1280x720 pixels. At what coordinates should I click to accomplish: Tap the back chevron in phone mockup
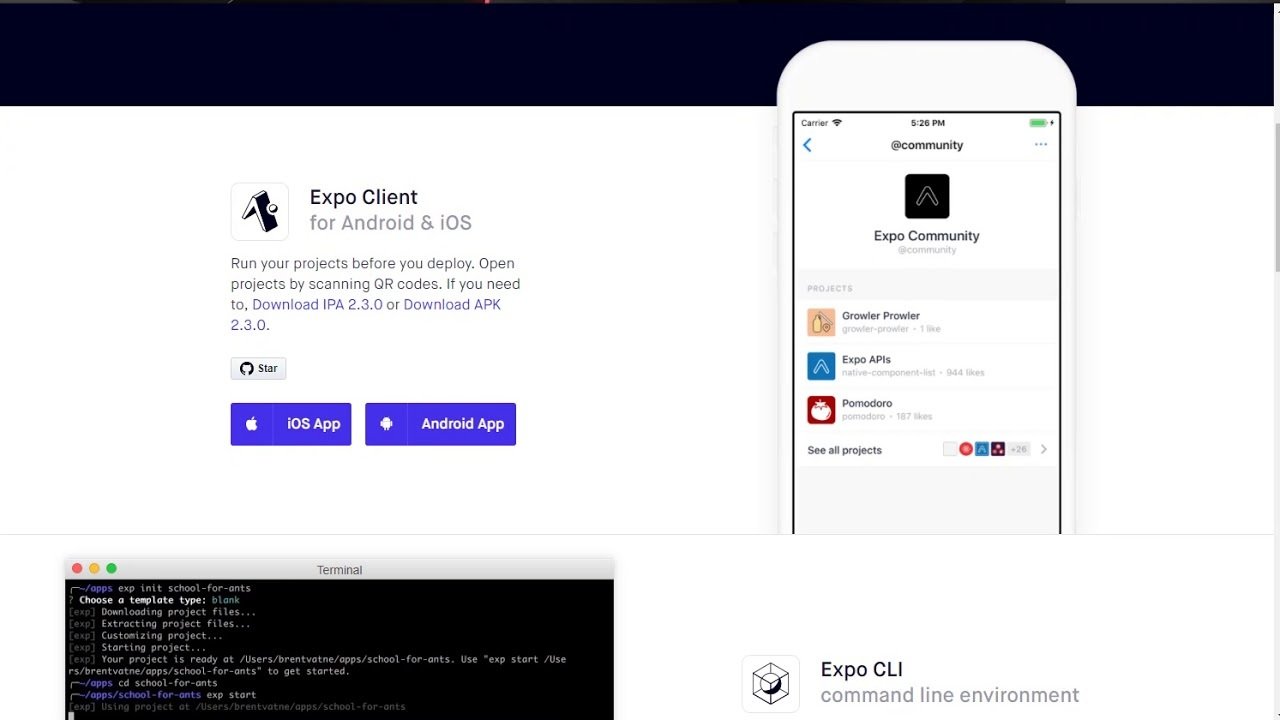[x=807, y=145]
